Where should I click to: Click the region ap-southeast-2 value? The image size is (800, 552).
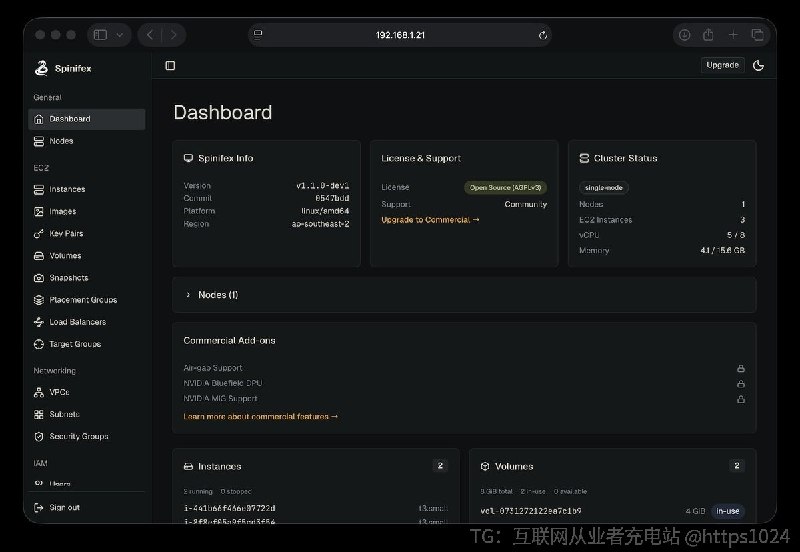click(320, 224)
